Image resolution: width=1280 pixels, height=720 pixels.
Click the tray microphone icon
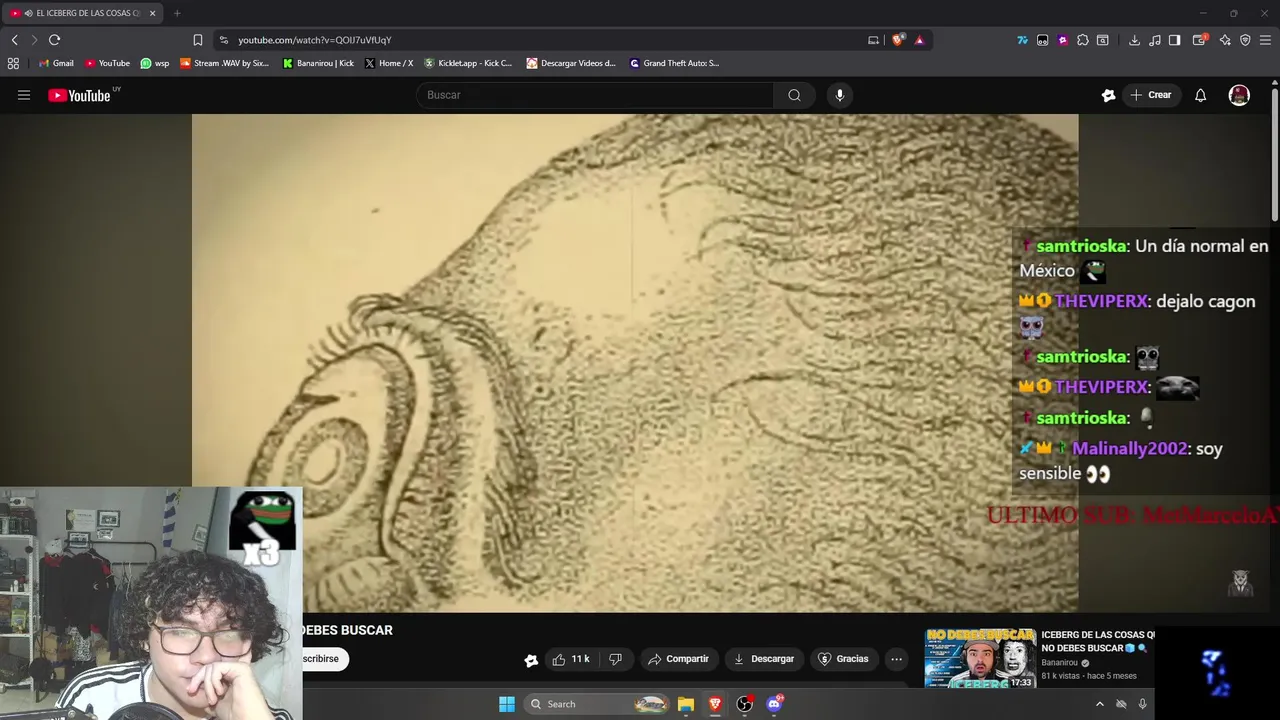point(1142,704)
